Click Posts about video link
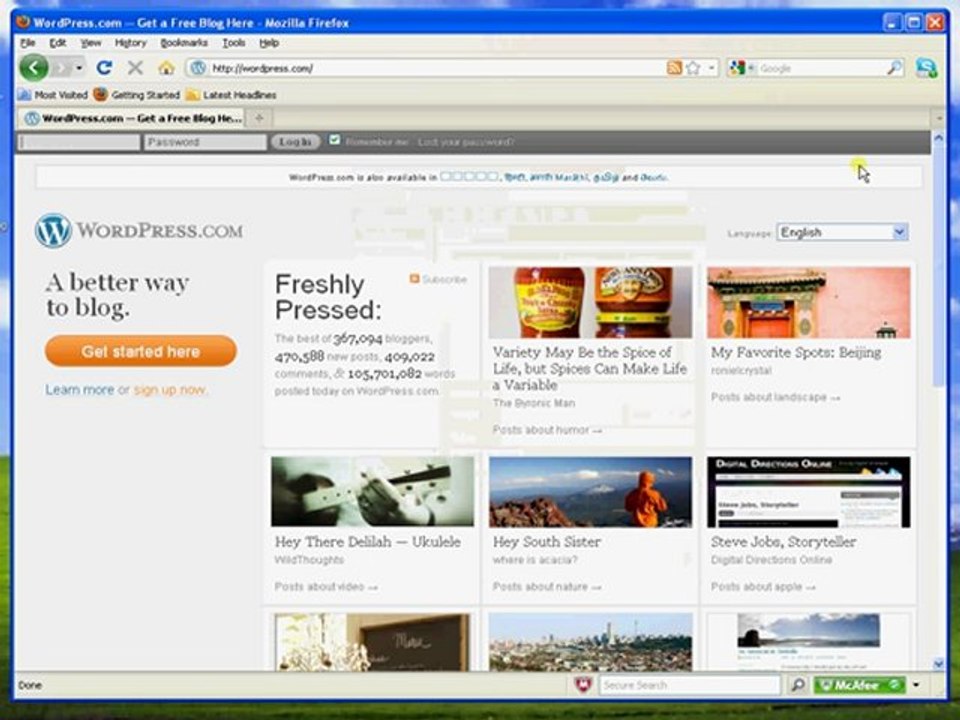This screenshot has width=960, height=720. click(x=326, y=587)
